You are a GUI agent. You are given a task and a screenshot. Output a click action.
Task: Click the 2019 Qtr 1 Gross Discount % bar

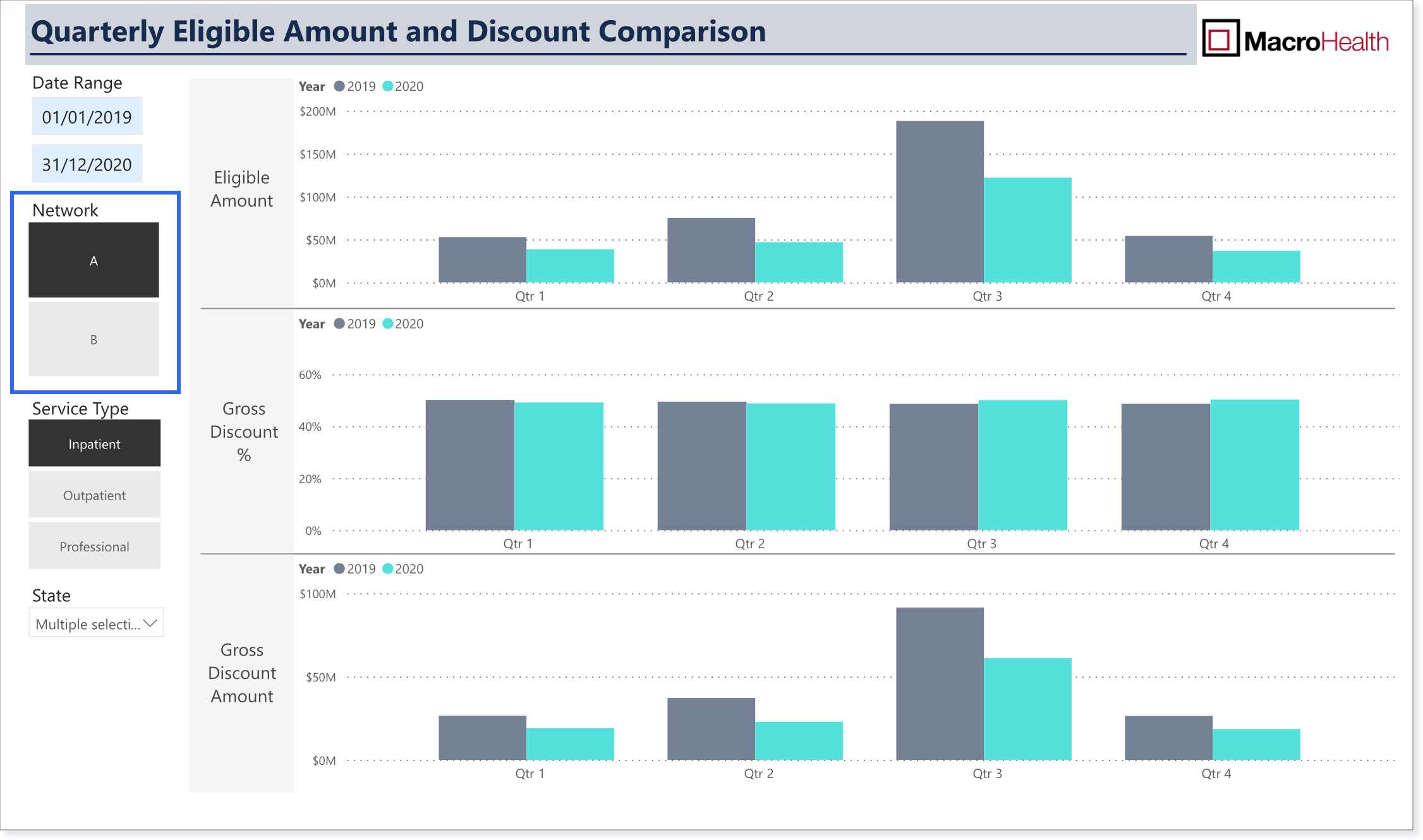pos(469,465)
